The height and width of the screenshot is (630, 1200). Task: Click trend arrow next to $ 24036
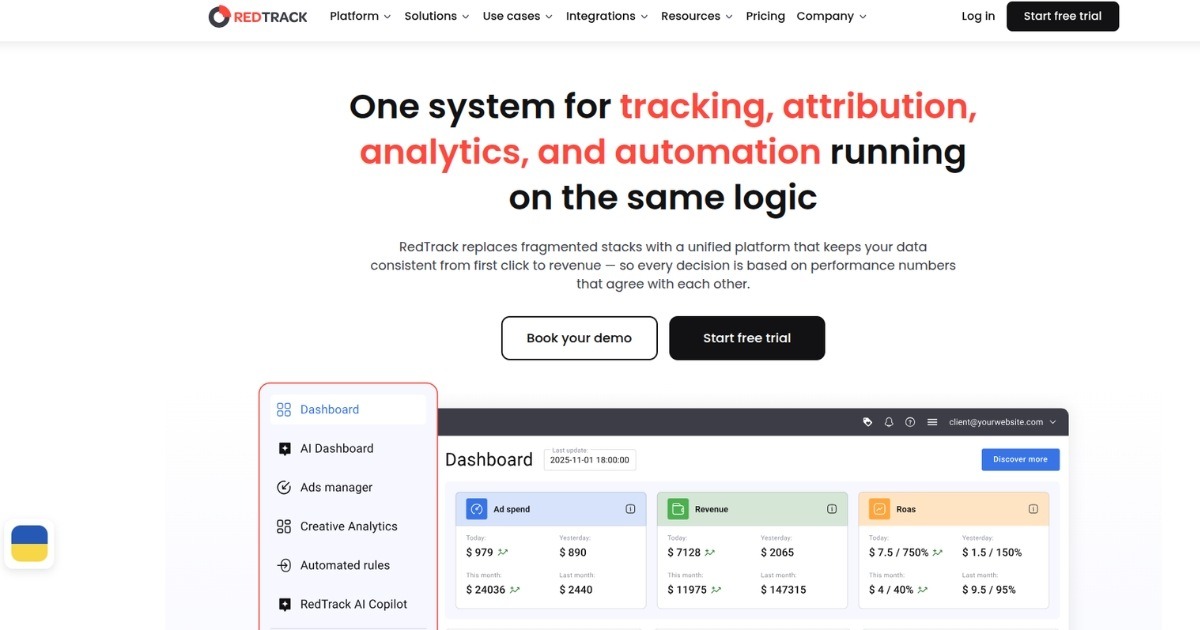pos(515,590)
